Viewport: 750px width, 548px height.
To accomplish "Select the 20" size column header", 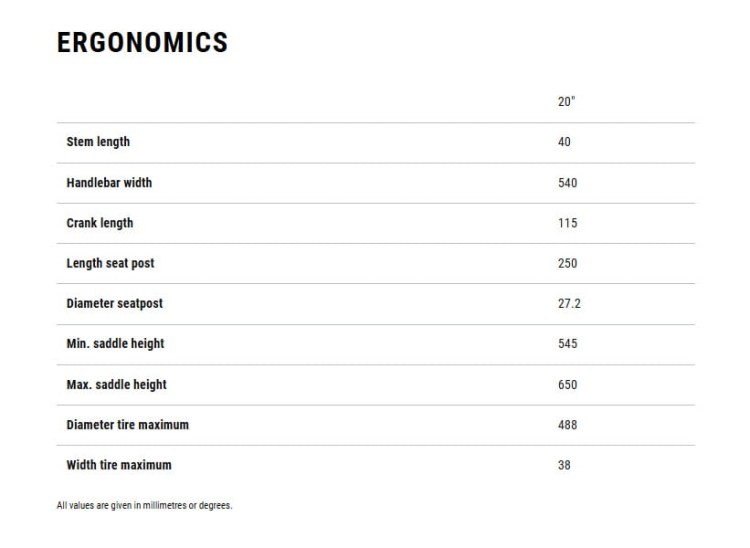I will [566, 101].
